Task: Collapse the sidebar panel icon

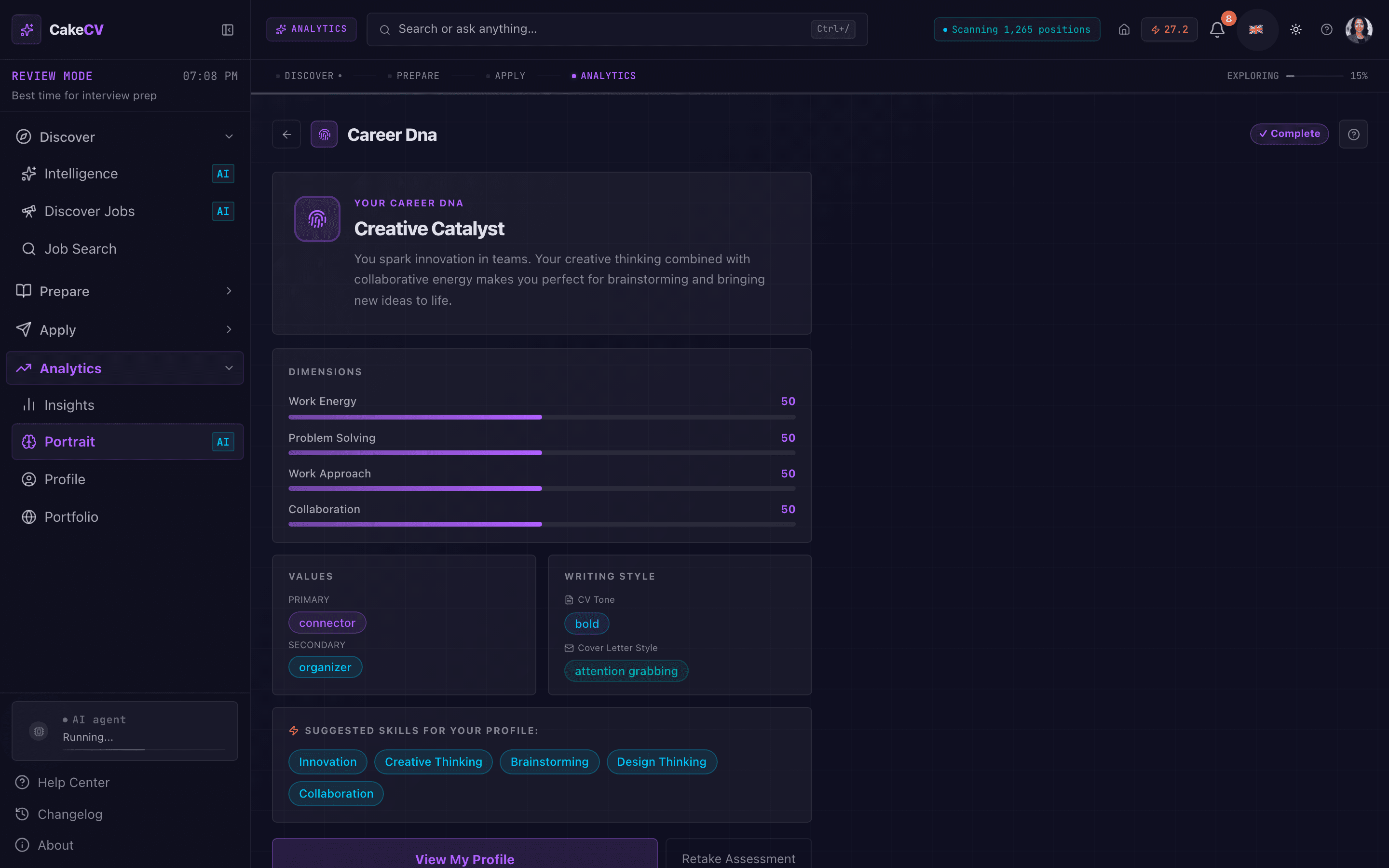Action: [227, 30]
